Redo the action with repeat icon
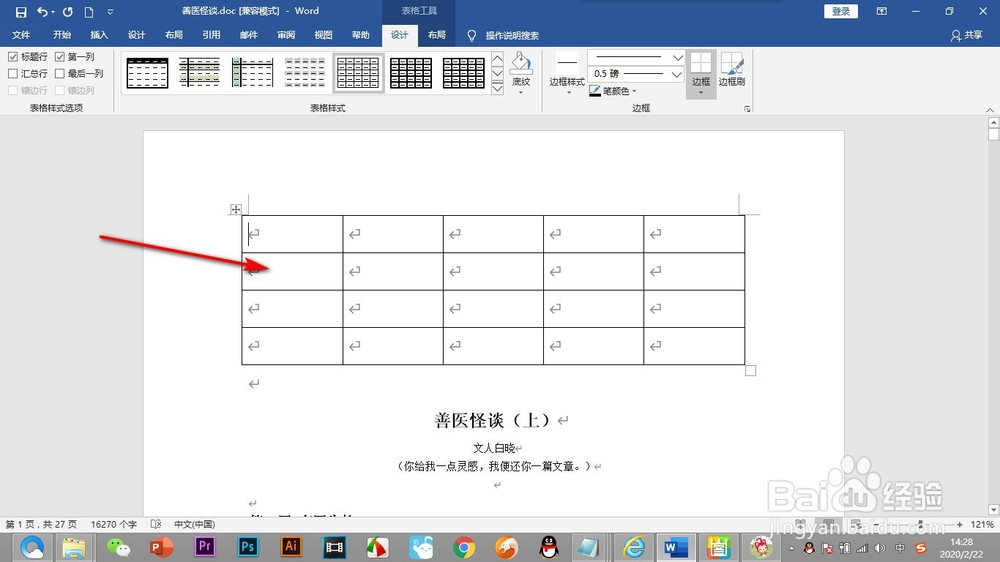Screen dimensions: 1000x562 (68, 11)
